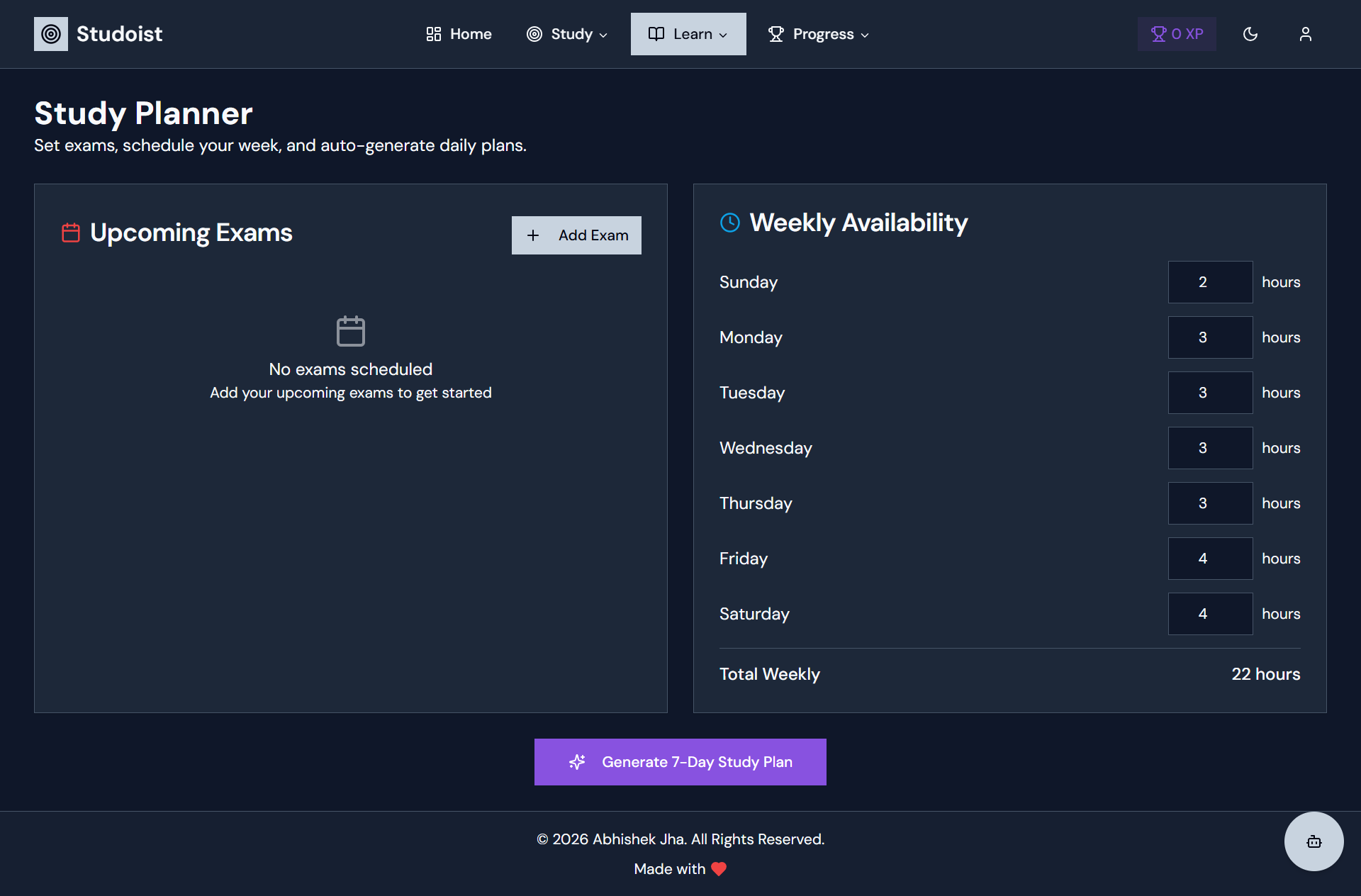Click the trophy icon showing 0 XP
Viewport: 1361px width, 896px height.
pos(1158,33)
